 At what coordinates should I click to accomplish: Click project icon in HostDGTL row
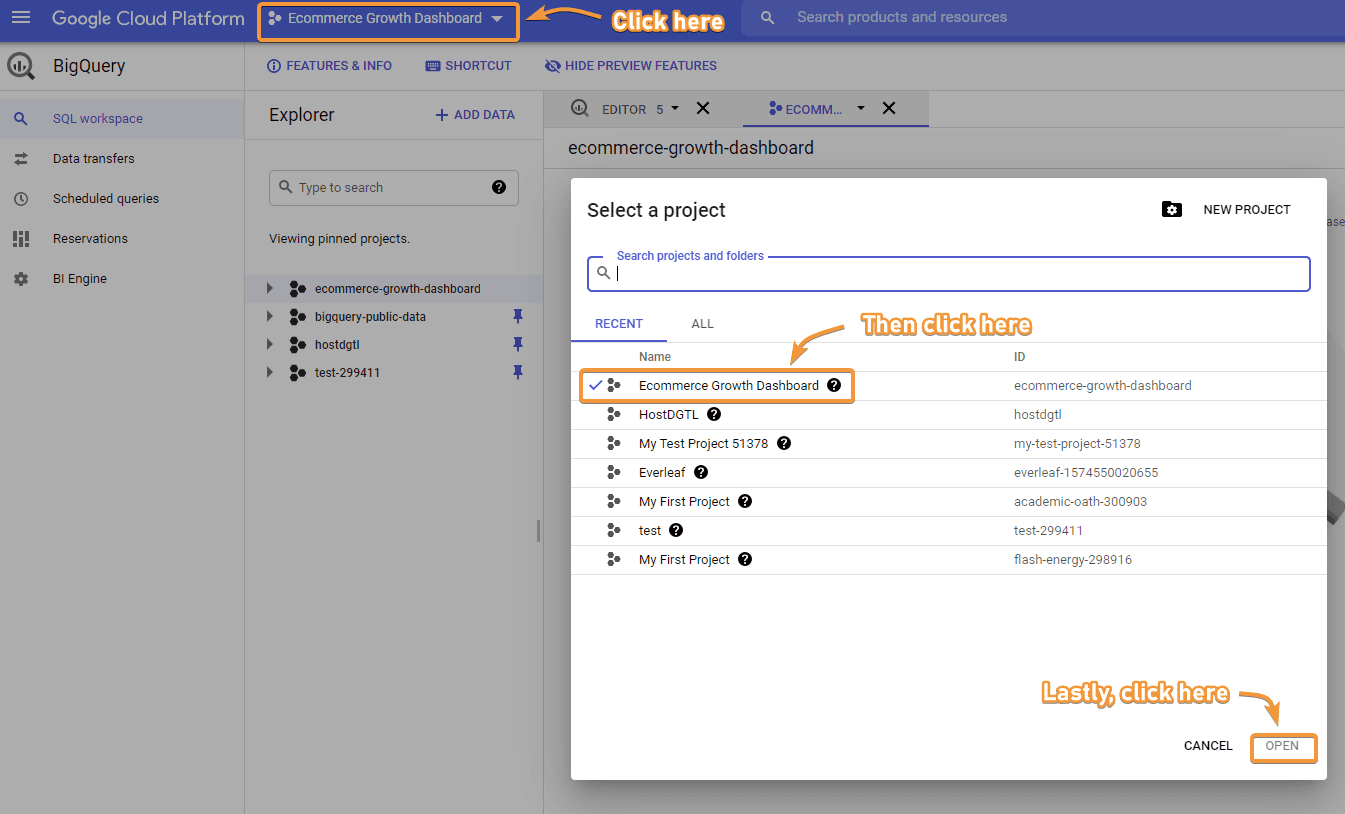(614, 414)
